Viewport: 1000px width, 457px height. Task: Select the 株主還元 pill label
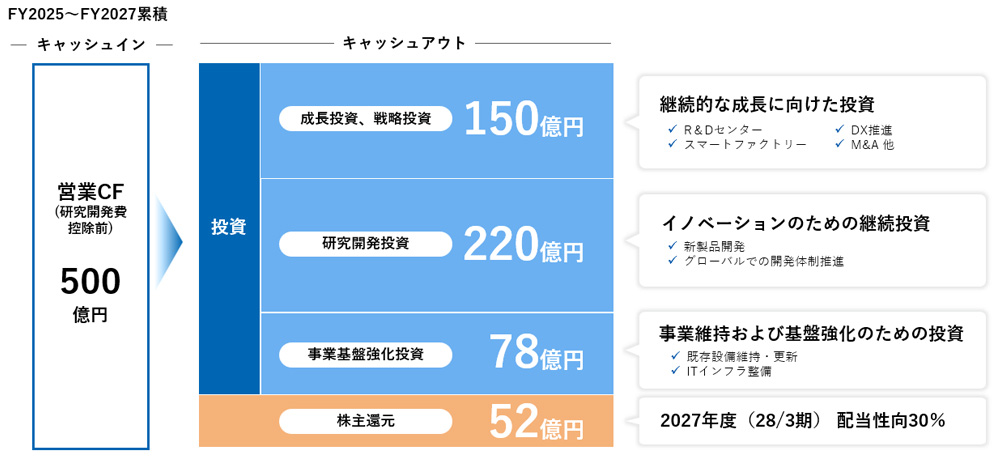click(x=365, y=421)
